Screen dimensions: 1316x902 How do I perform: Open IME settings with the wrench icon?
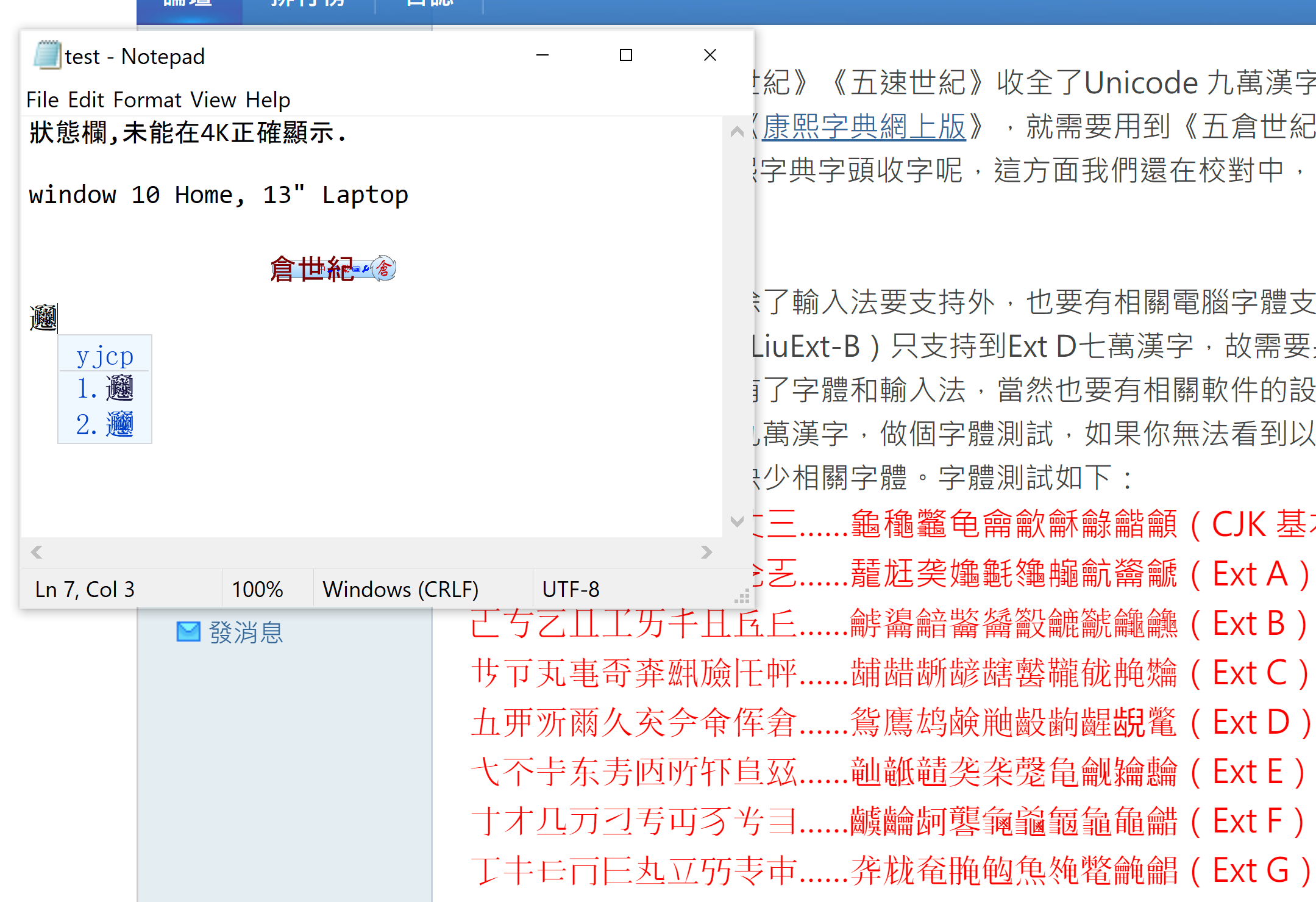(x=365, y=270)
